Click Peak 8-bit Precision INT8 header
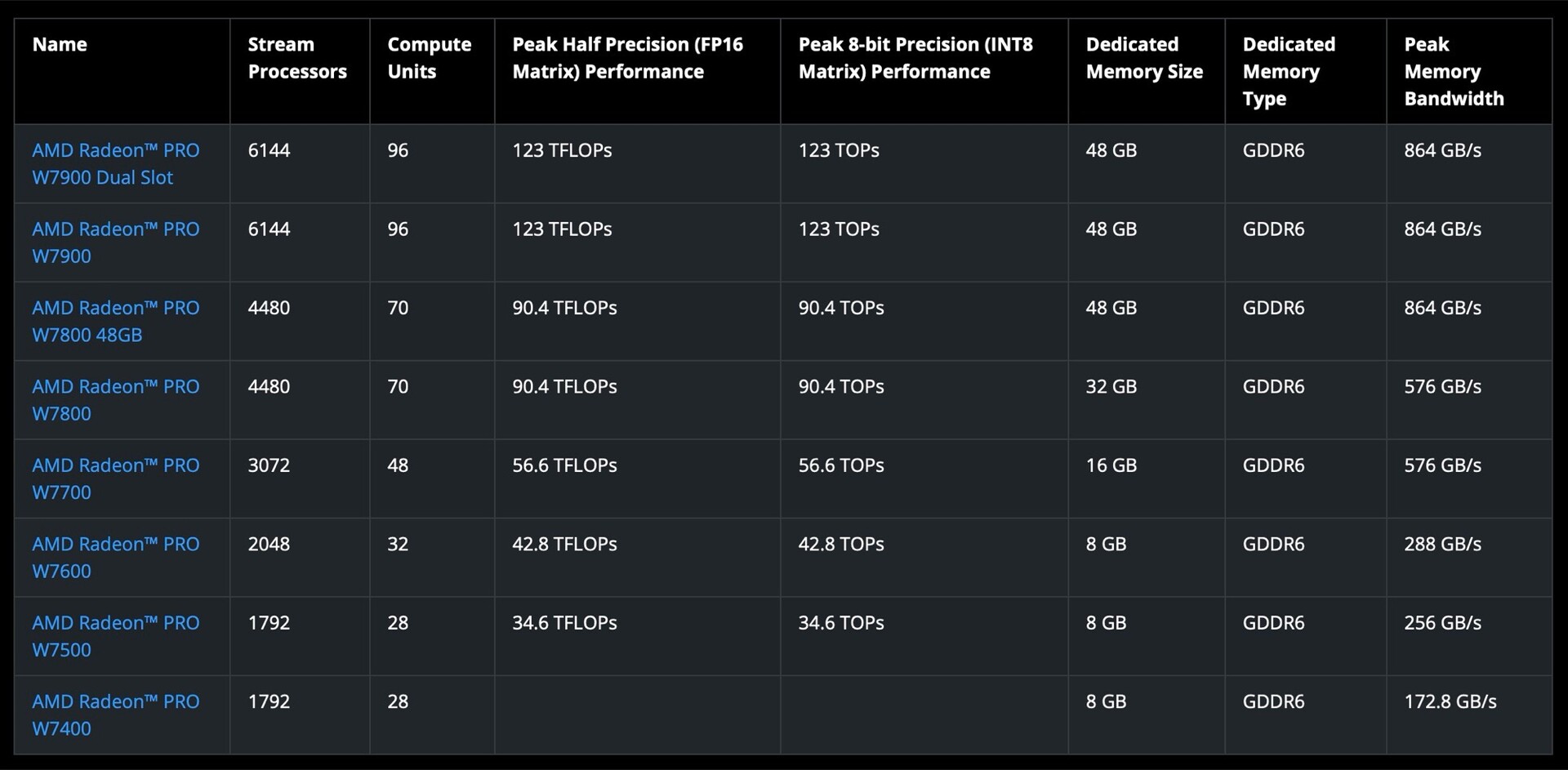Image resolution: width=1568 pixels, height=770 pixels. tap(915, 58)
